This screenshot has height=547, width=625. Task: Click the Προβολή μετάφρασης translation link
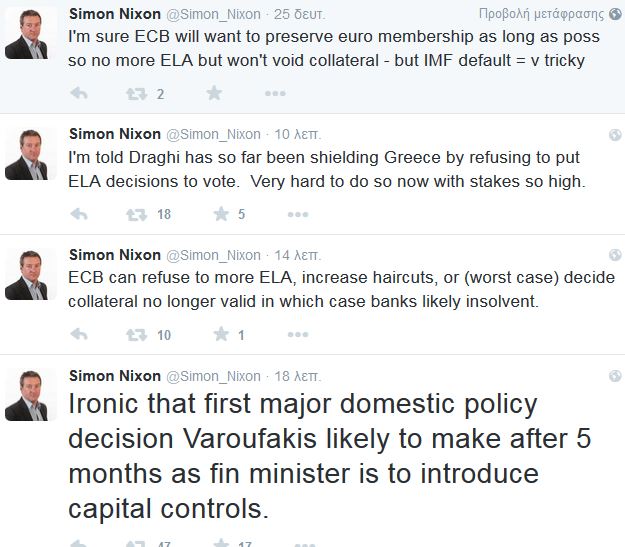coord(541,14)
